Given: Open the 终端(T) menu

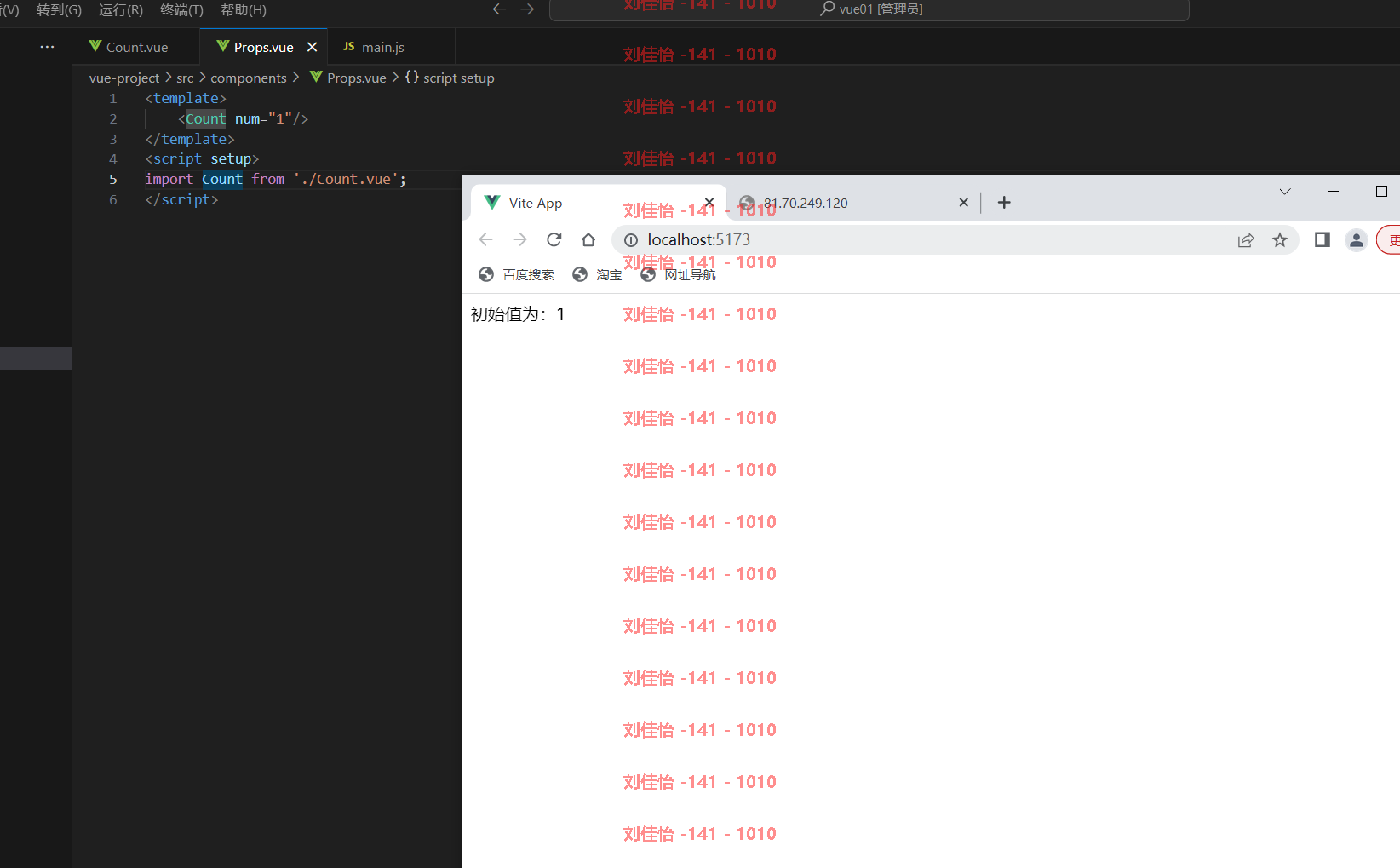Looking at the screenshot, I should (x=181, y=10).
